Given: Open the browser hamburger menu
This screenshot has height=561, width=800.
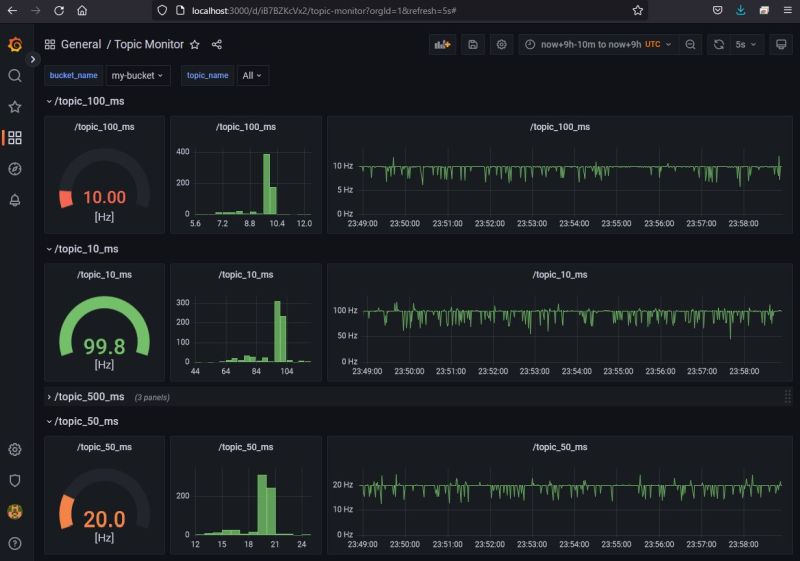Looking at the screenshot, I should point(787,10).
